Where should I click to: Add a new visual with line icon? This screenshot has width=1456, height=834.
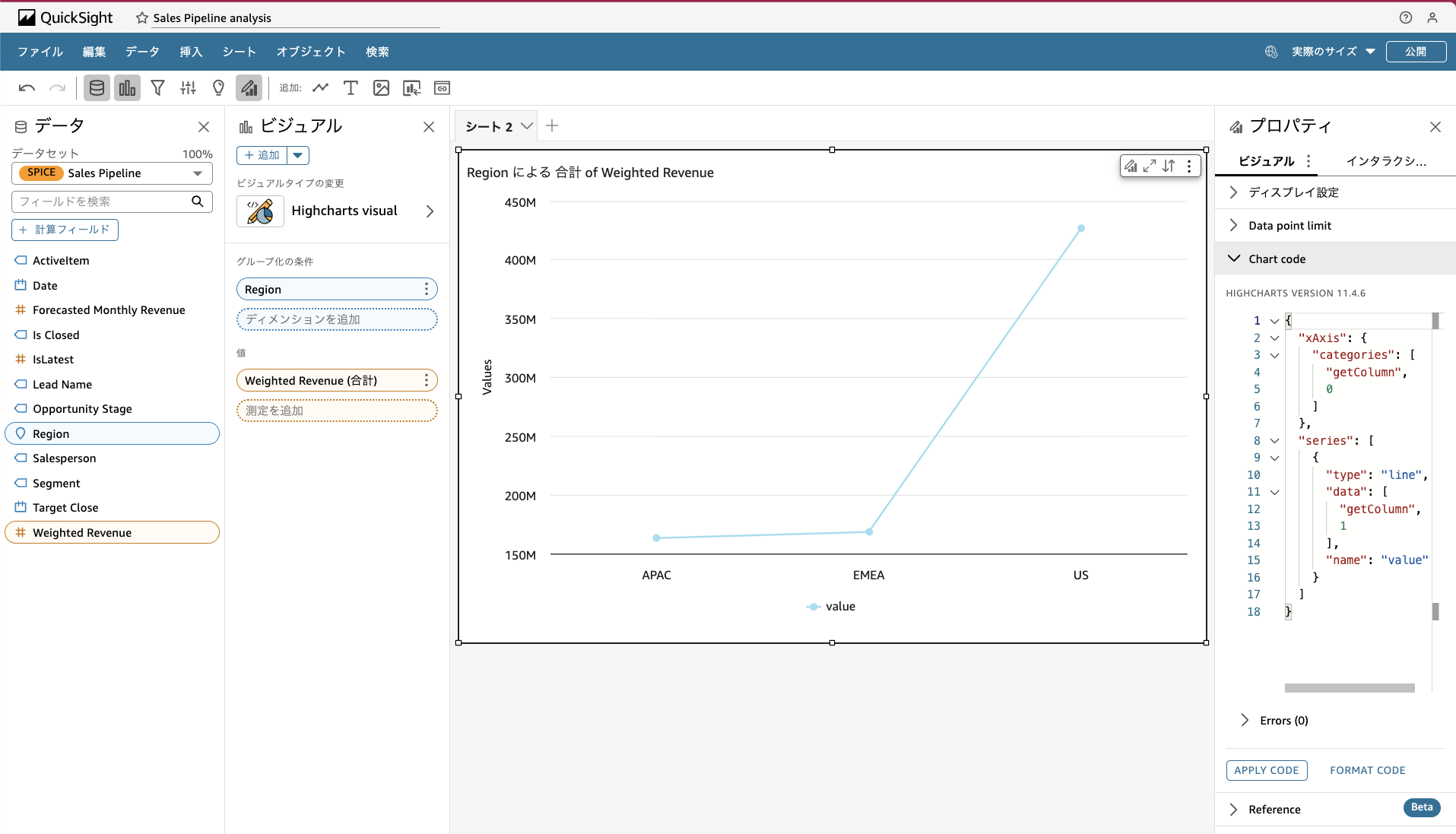(320, 88)
